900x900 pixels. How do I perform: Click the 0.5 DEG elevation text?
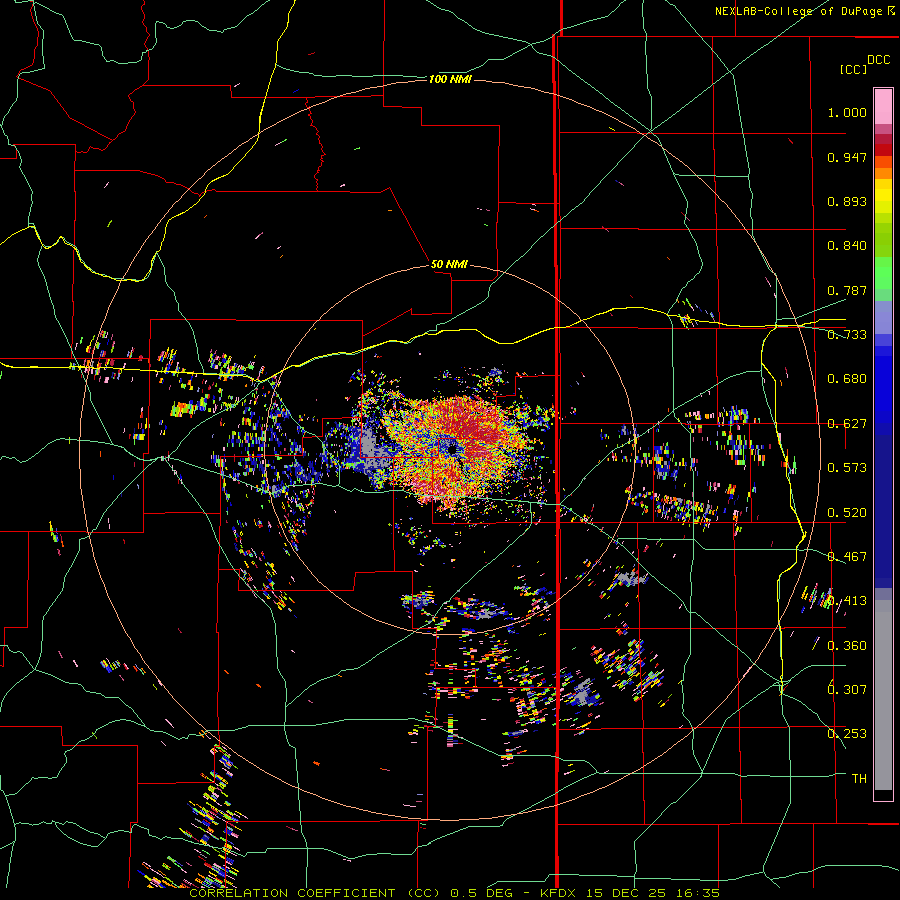tap(482, 893)
